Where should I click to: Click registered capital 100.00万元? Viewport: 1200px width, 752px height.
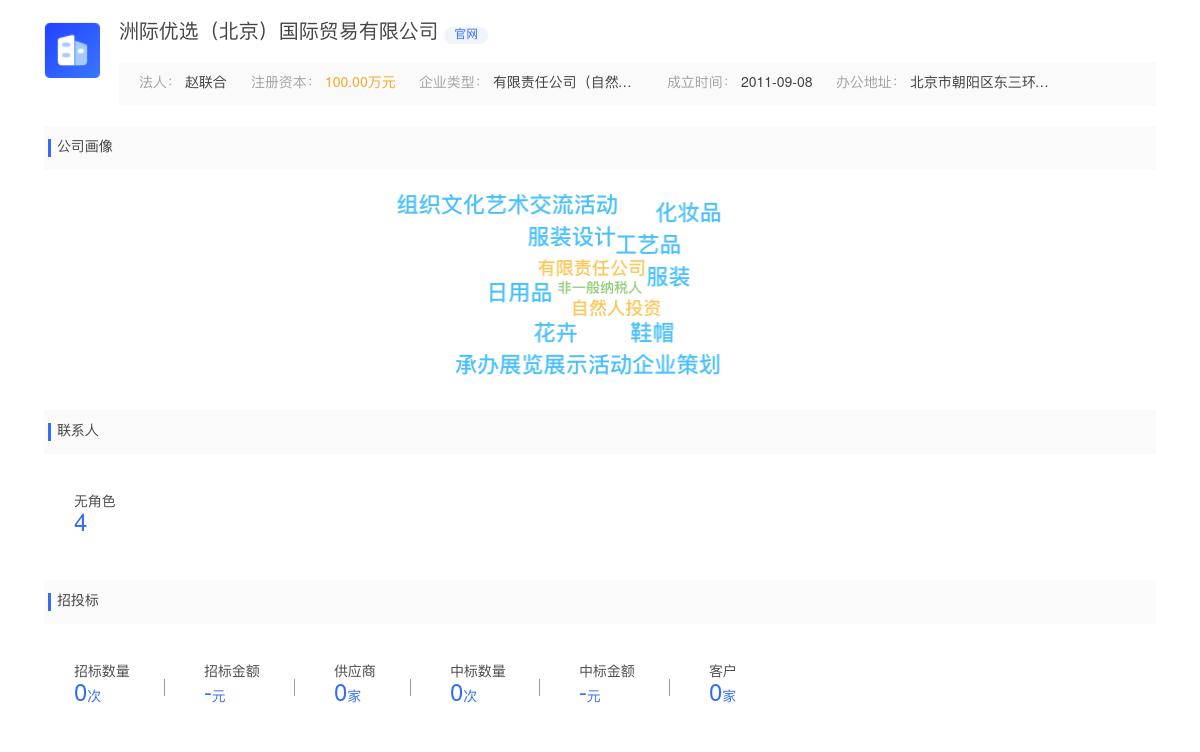point(359,83)
